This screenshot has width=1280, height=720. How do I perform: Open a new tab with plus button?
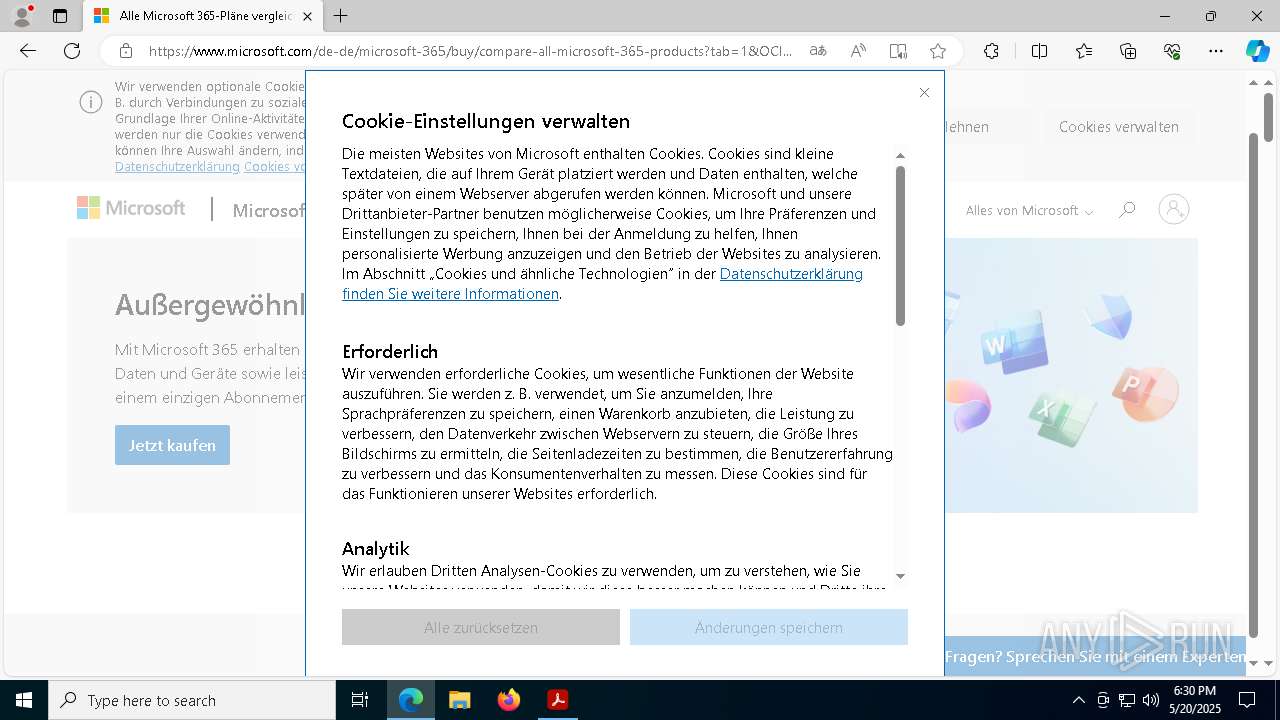click(x=341, y=16)
